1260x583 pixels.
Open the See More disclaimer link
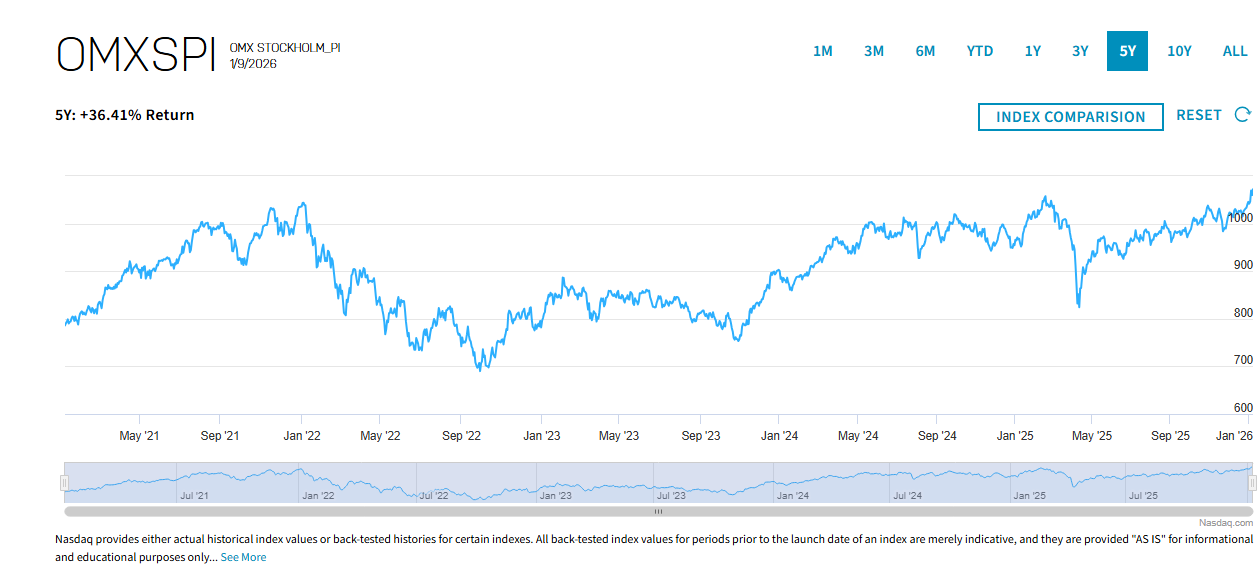tap(243, 557)
